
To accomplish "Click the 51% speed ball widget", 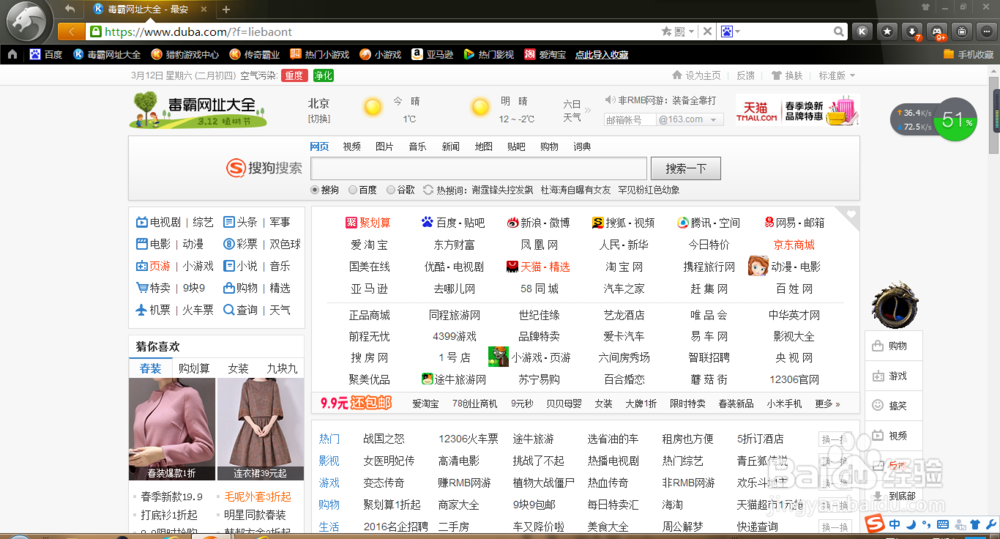I will tap(955, 119).
